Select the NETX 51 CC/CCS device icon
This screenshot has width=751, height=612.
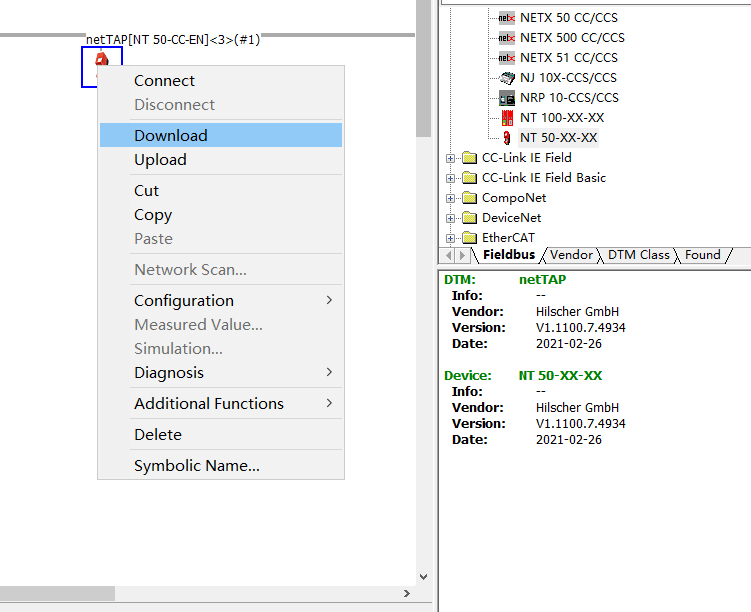(x=507, y=58)
